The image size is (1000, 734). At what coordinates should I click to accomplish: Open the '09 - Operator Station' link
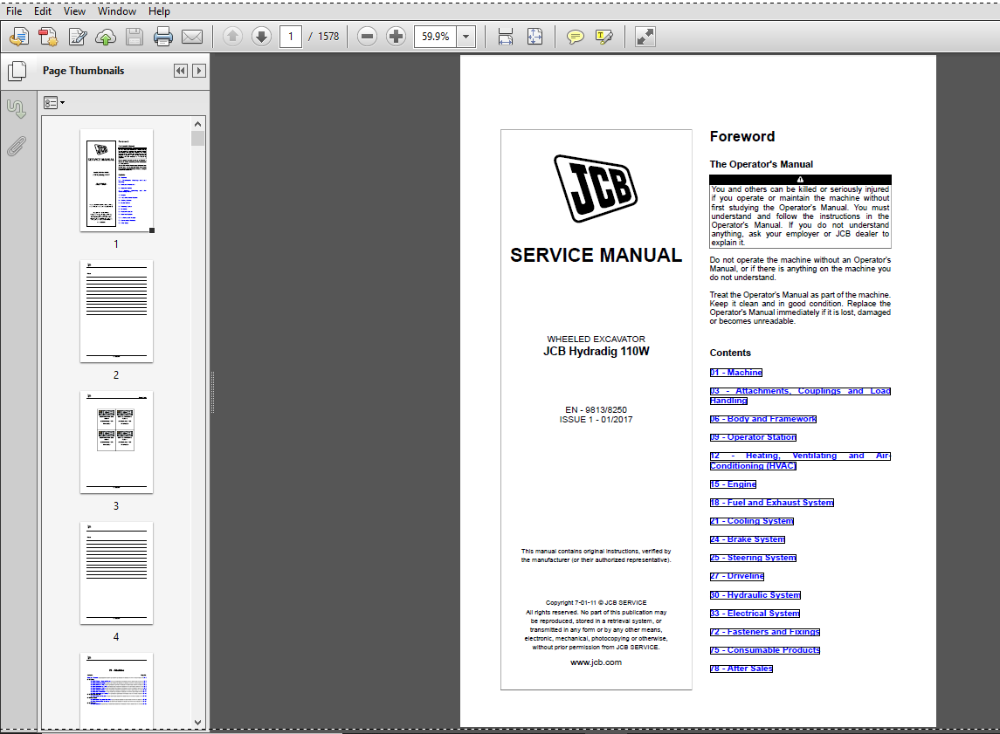[753, 437]
